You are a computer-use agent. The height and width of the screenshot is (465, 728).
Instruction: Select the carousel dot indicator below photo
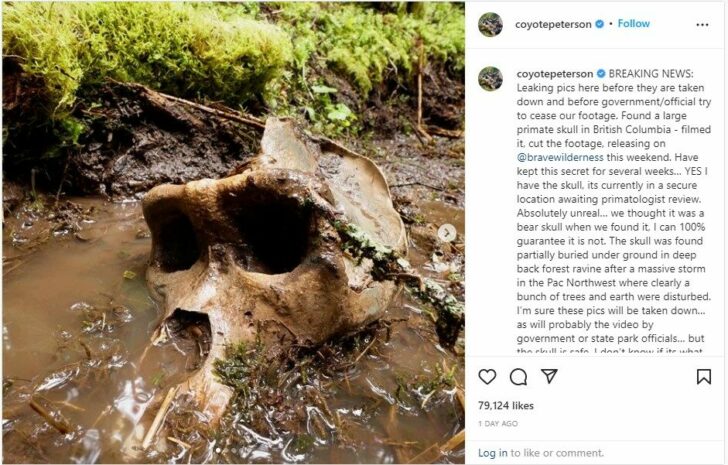(218, 450)
